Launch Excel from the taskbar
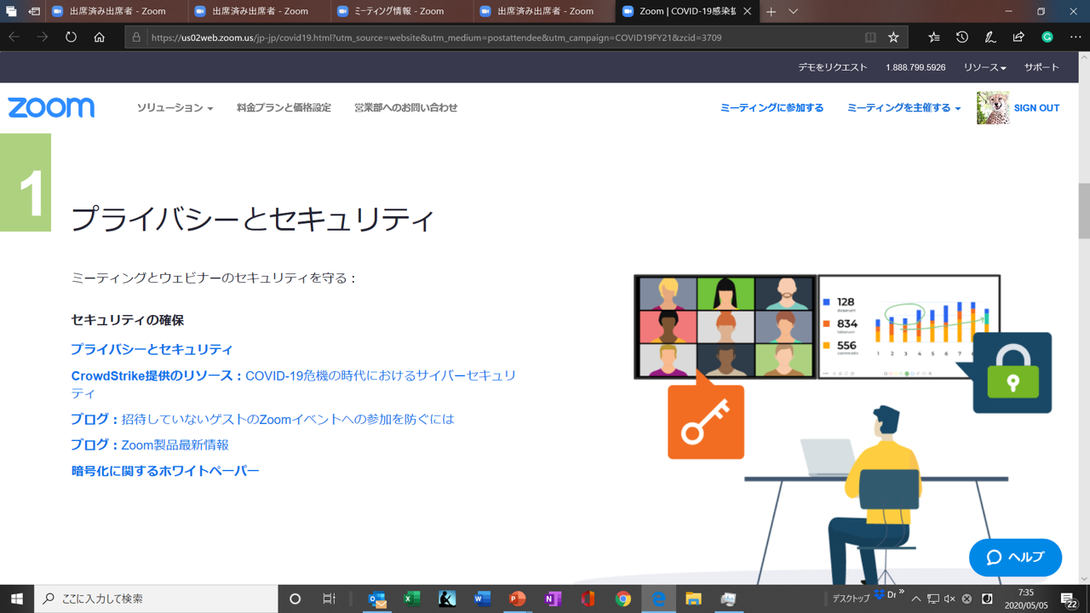This screenshot has width=1090, height=613. [x=412, y=598]
